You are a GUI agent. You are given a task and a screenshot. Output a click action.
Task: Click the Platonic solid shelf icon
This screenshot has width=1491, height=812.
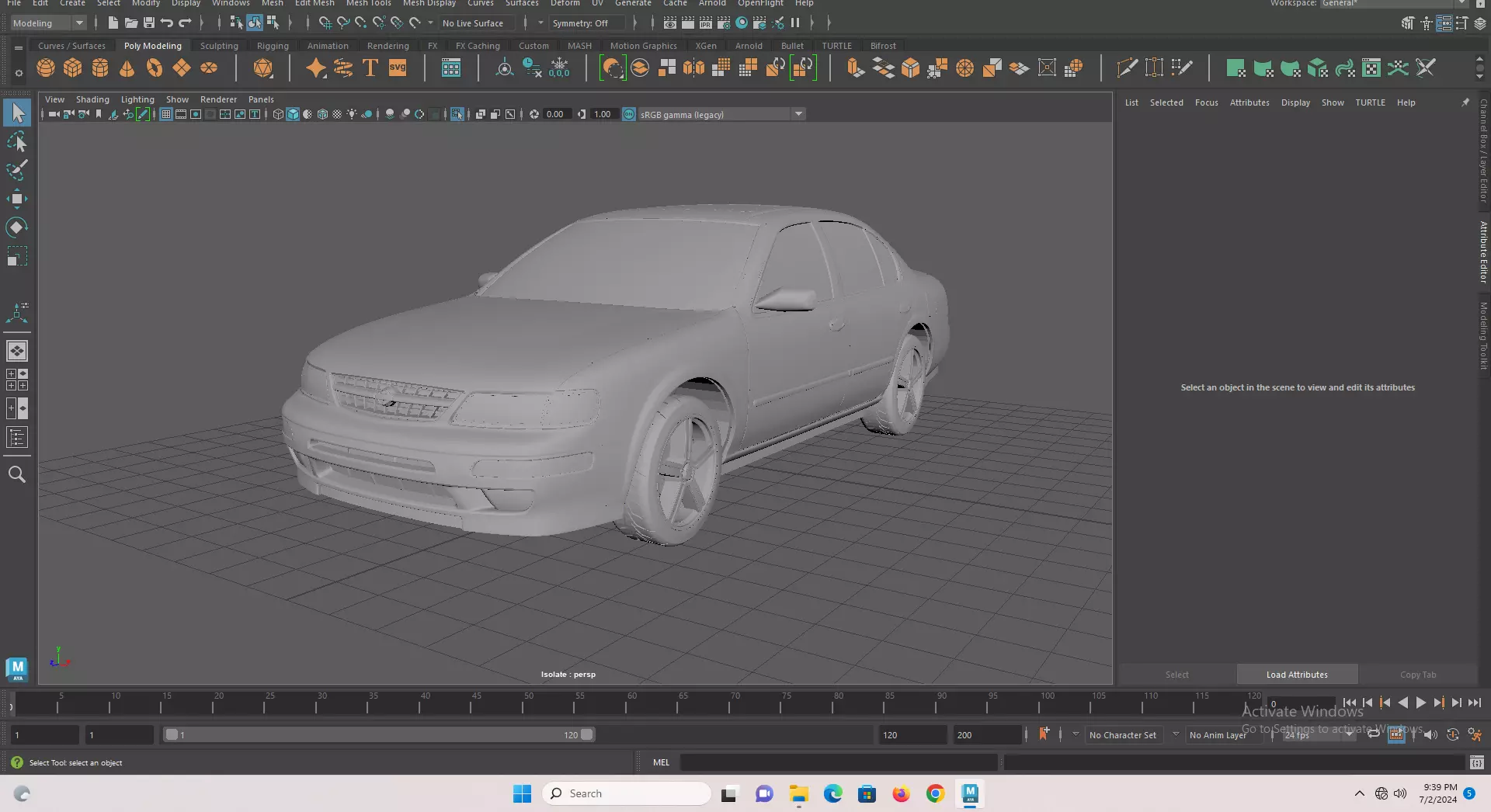pos(263,68)
